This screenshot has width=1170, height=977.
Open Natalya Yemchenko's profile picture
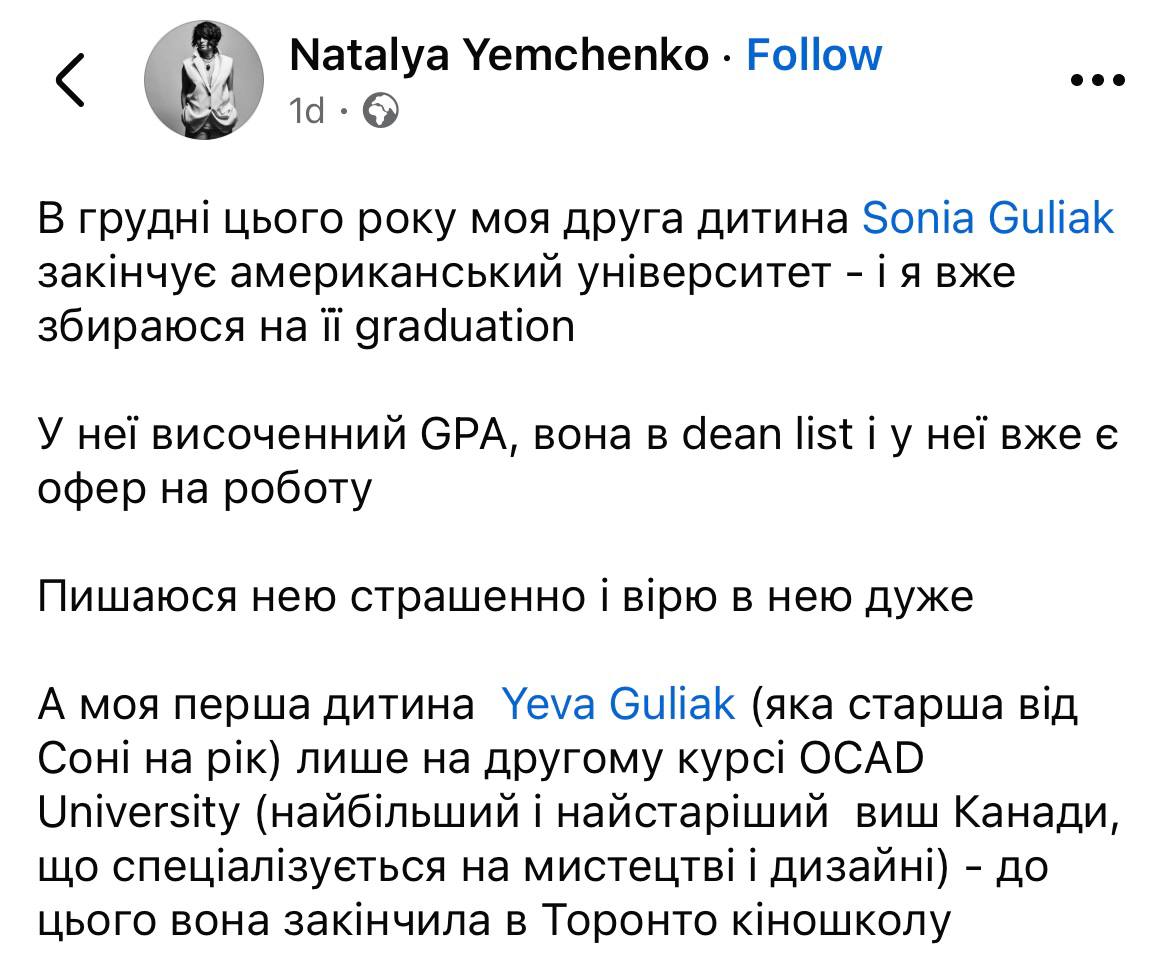pos(204,80)
